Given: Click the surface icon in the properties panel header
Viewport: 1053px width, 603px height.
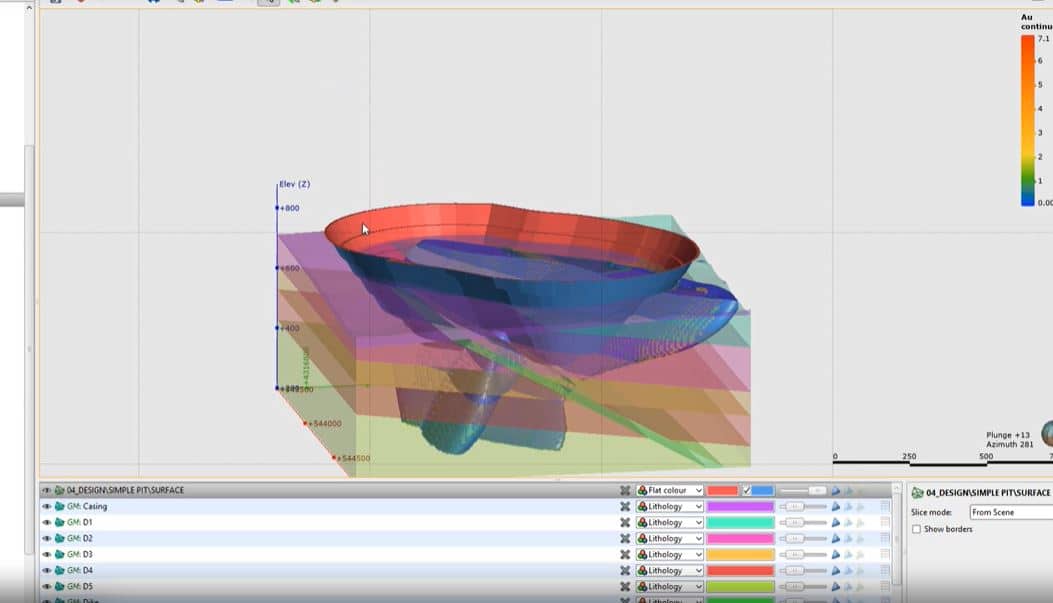Looking at the screenshot, I should [x=917, y=493].
